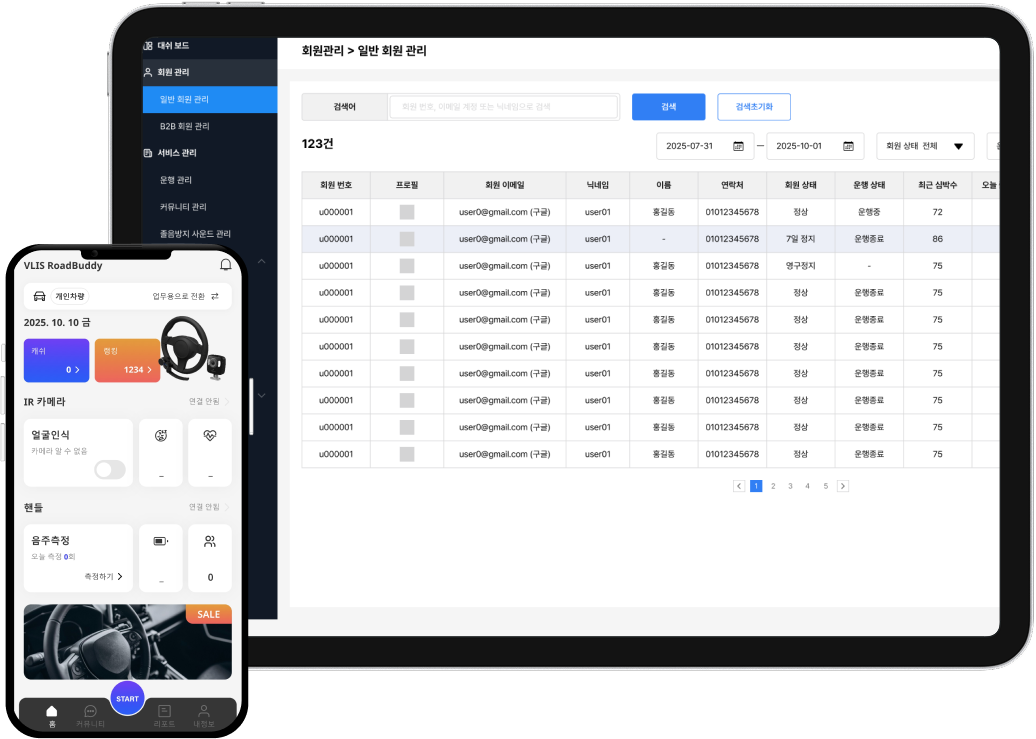Select 일반 회원 관리 in sidebar

pos(184,100)
